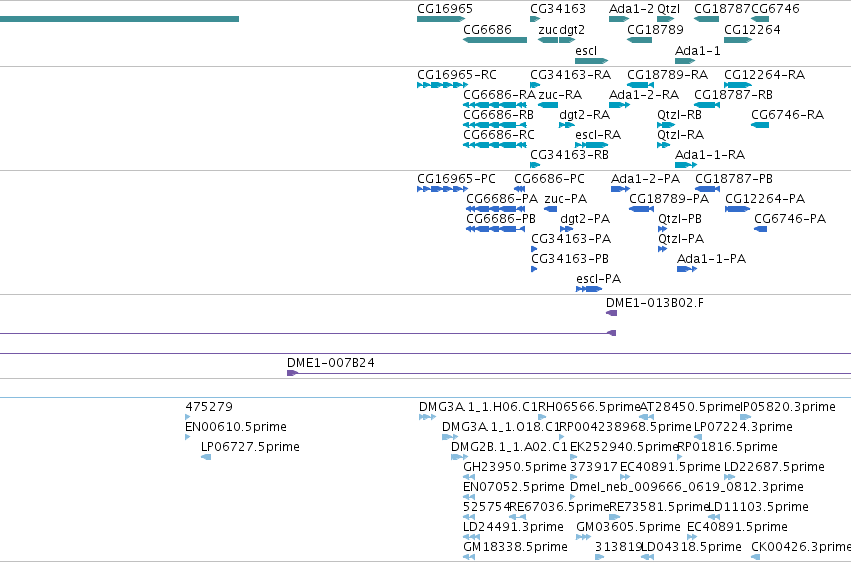Click the CG6746-PA protein label
Screen dimensions: 851x562
[790, 219]
